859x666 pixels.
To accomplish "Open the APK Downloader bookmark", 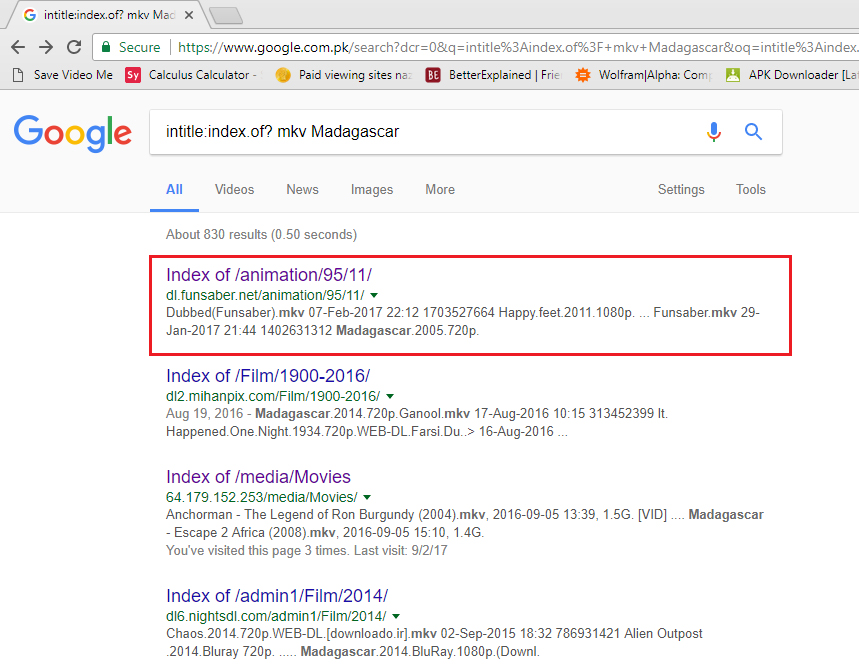I will pos(792,74).
